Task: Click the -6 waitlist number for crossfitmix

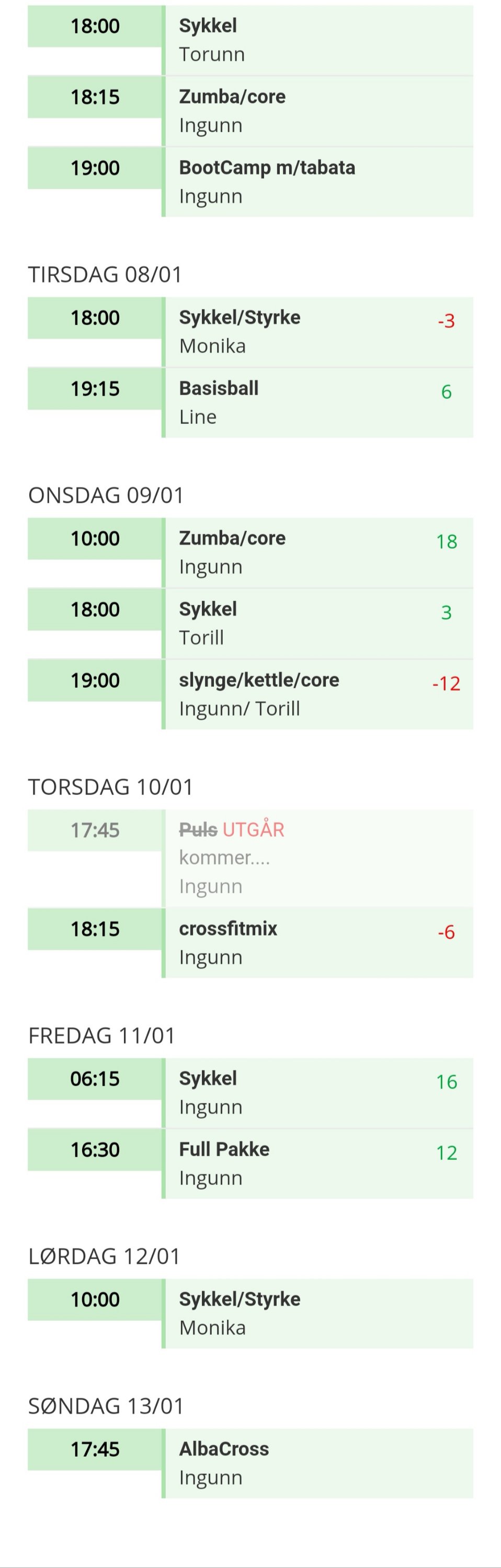Action: [446, 932]
